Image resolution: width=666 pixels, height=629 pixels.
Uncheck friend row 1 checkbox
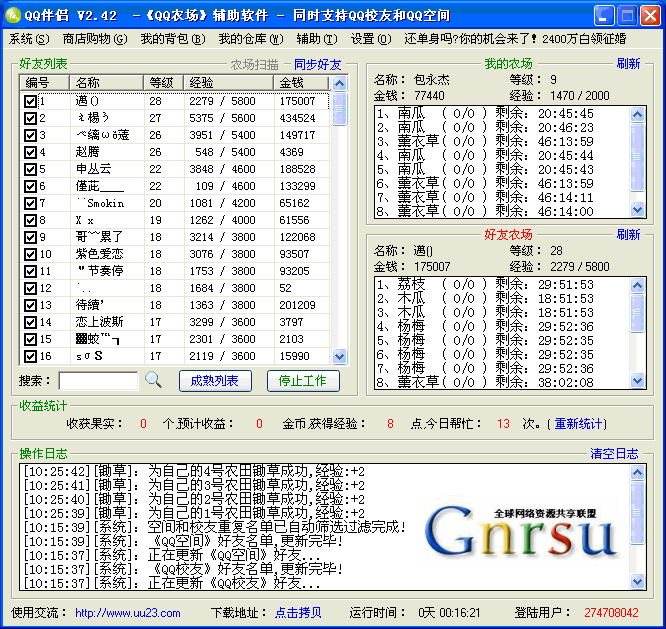tap(30, 101)
